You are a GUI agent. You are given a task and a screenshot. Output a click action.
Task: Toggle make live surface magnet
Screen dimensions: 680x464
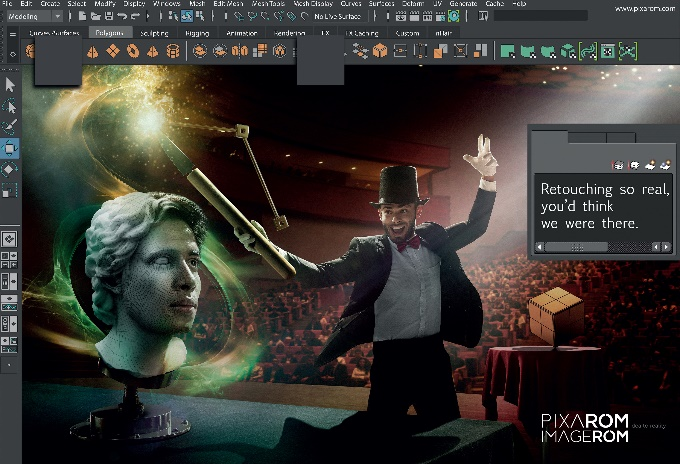[x=304, y=16]
